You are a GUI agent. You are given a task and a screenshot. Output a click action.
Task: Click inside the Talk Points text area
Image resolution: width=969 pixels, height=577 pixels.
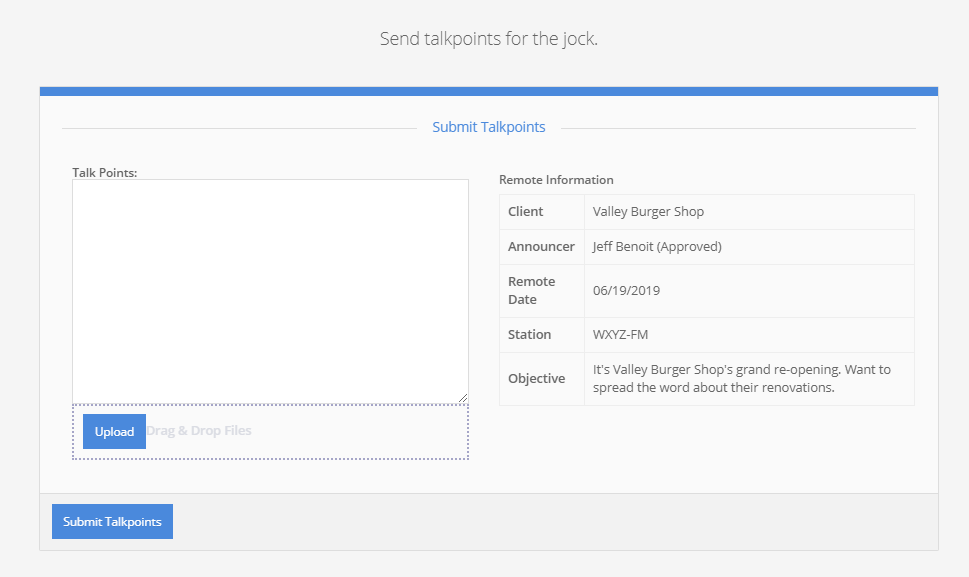click(270, 290)
